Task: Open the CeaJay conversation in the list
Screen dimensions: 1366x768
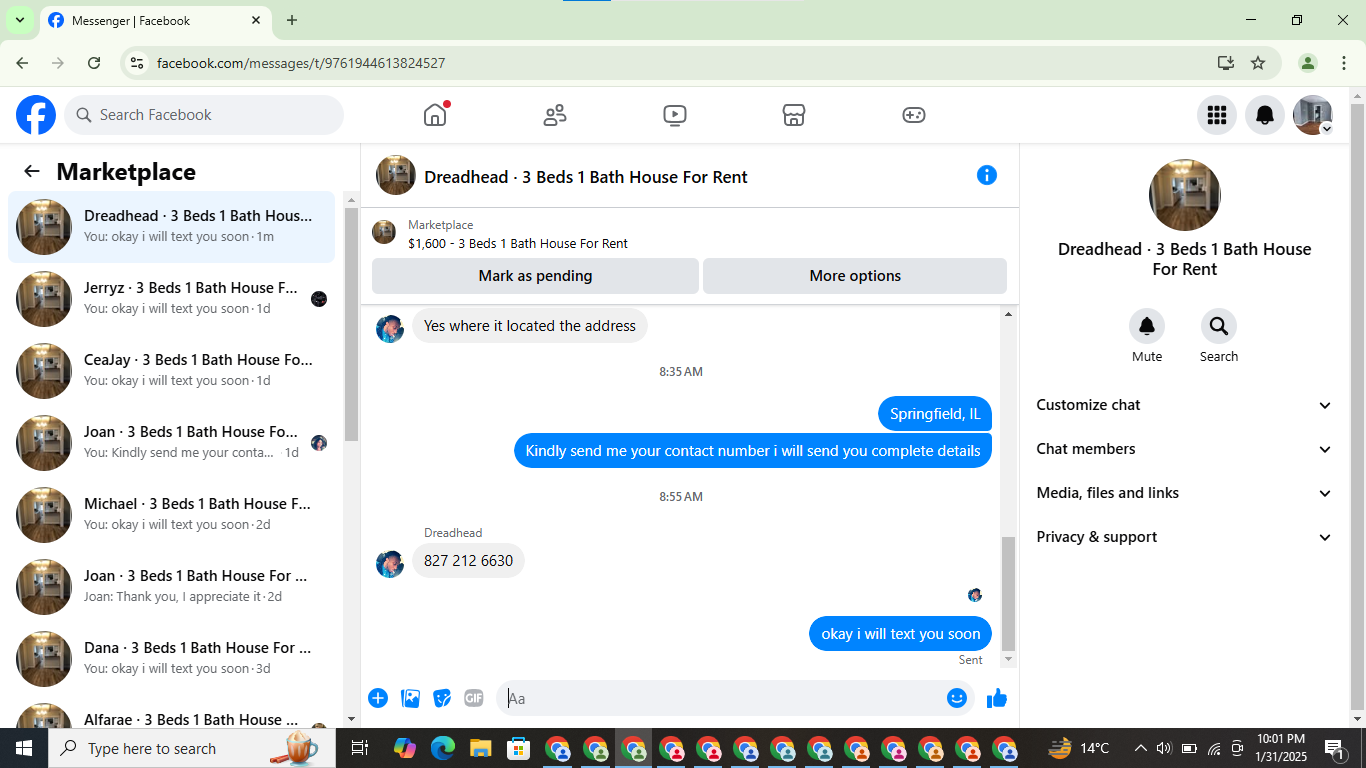Action: [171, 371]
